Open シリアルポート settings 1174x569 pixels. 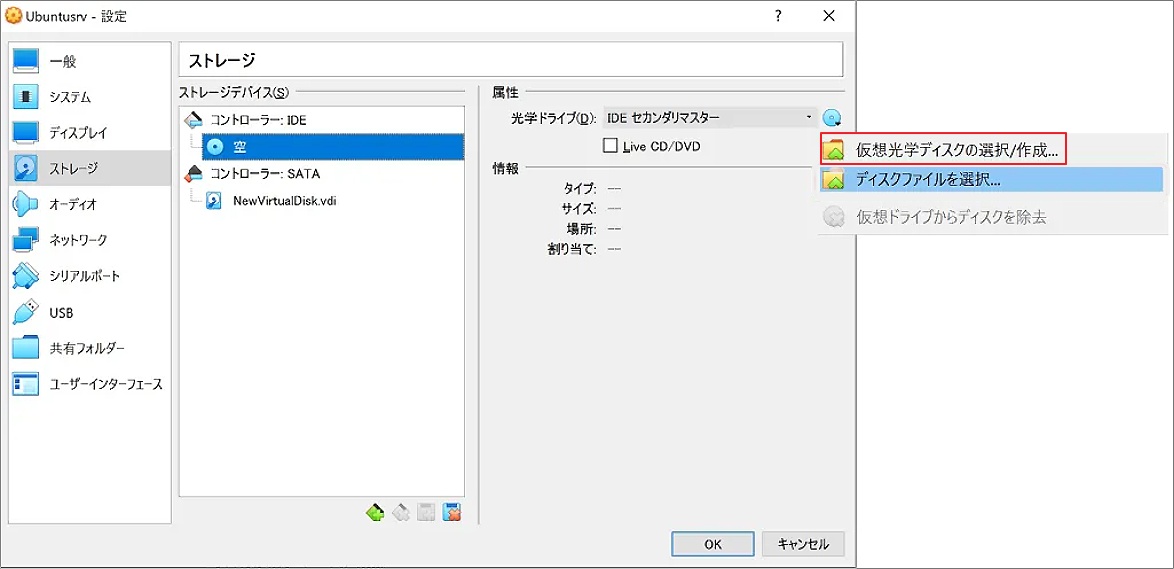90,276
